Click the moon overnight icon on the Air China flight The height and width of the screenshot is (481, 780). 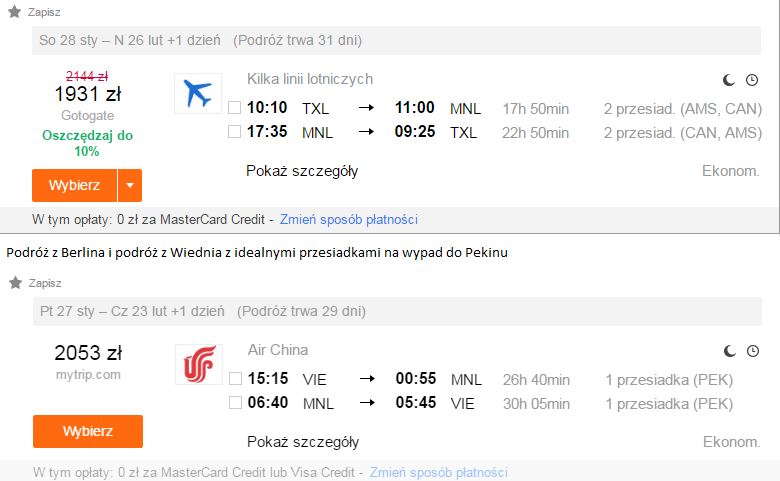pyautogui.click(x=730, y=351)
